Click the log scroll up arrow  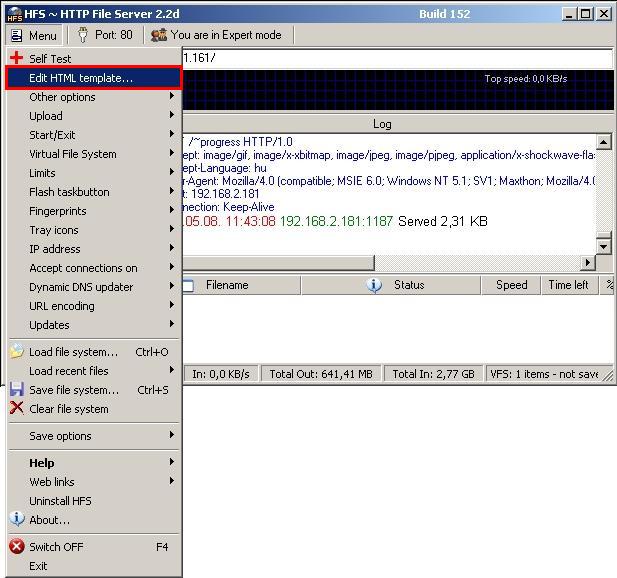[603, 142]
